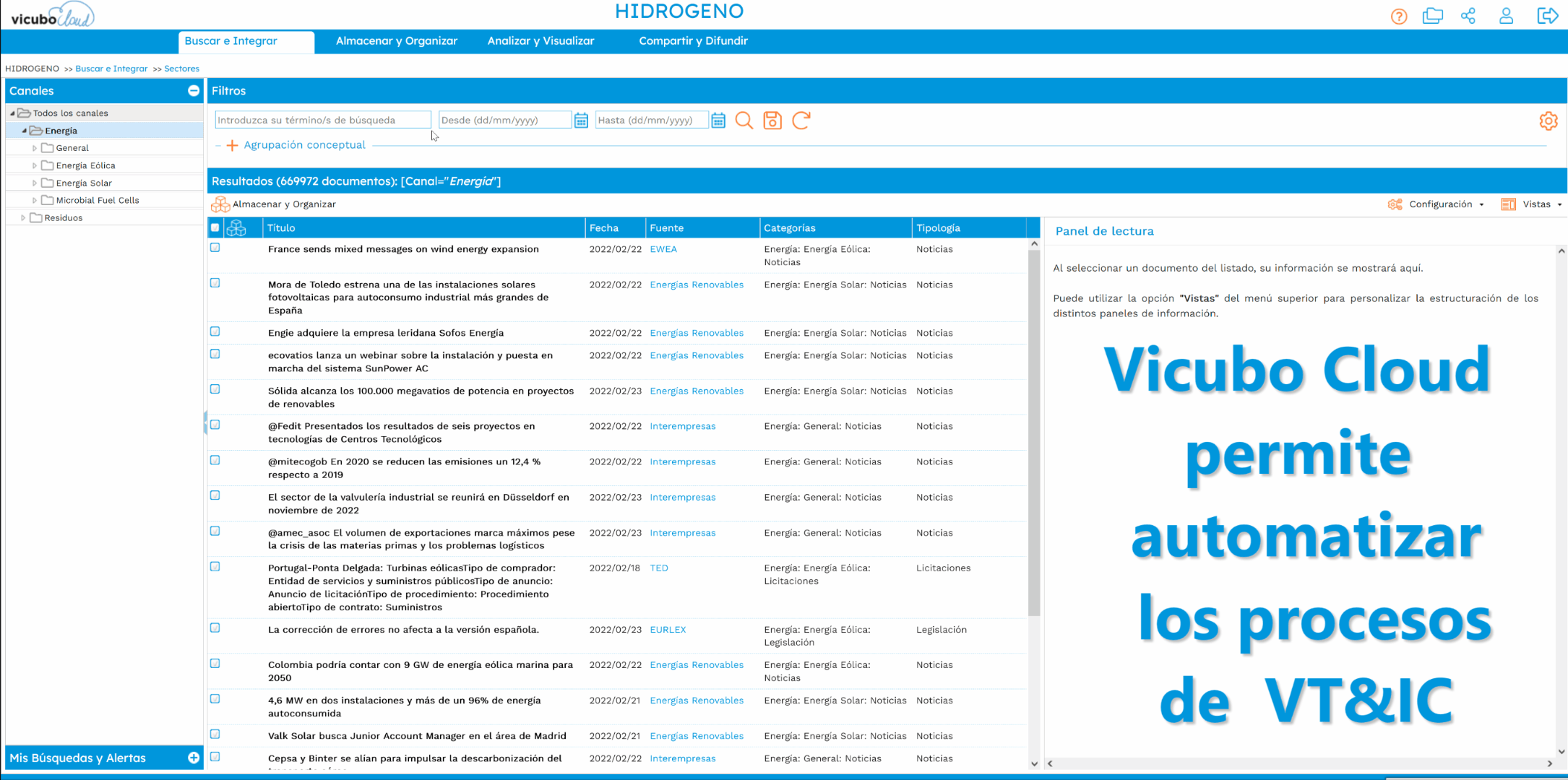Check the Sólida 100.000 megavatios row checkbox
The width and height of the screenshot is (1568, 780).
tap(215, 389)
